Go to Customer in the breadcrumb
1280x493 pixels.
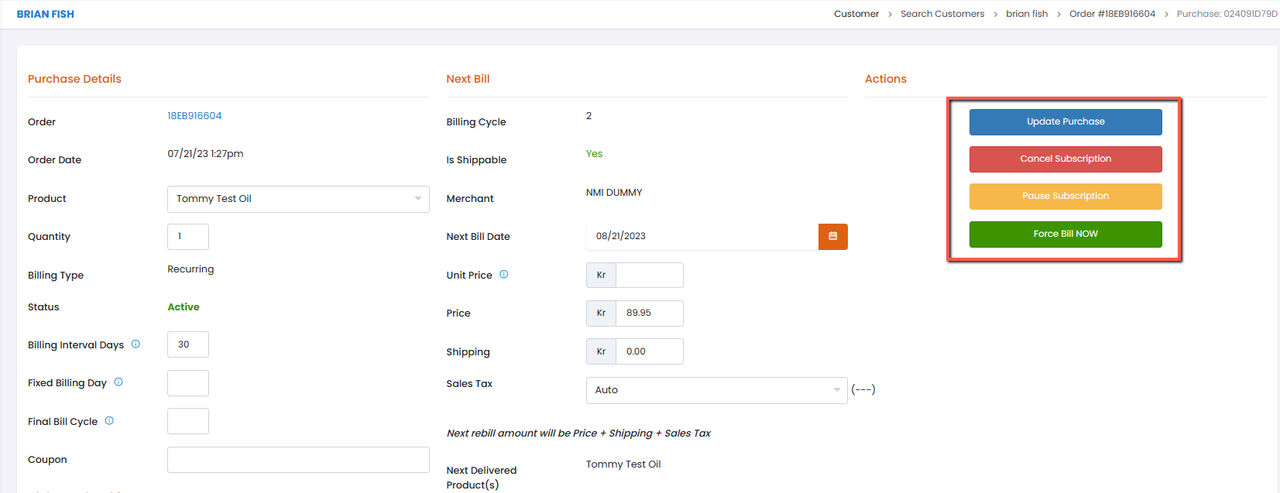[857, 14]
